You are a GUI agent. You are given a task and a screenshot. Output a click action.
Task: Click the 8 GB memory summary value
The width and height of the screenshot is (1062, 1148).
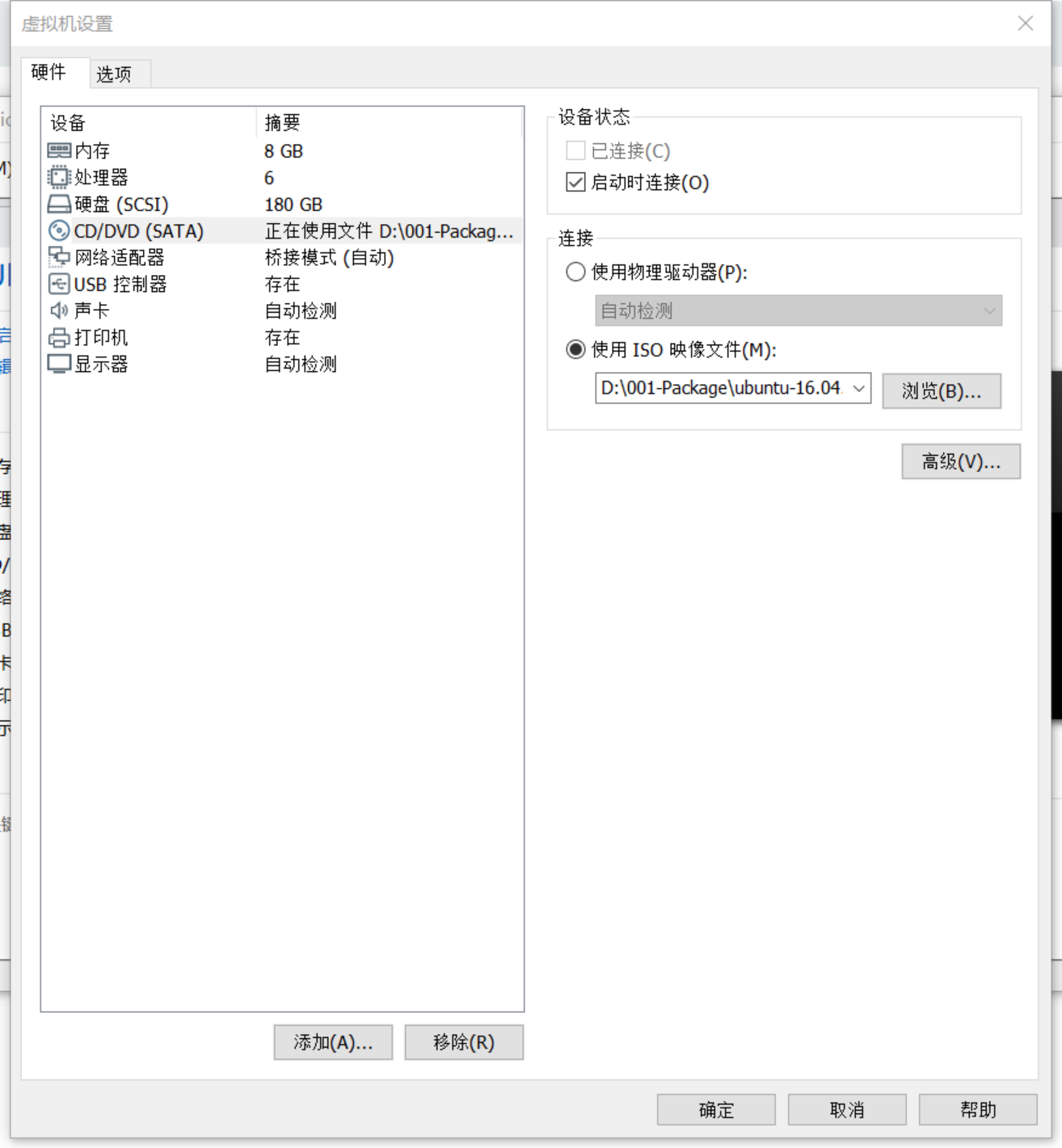click(284, 151)
